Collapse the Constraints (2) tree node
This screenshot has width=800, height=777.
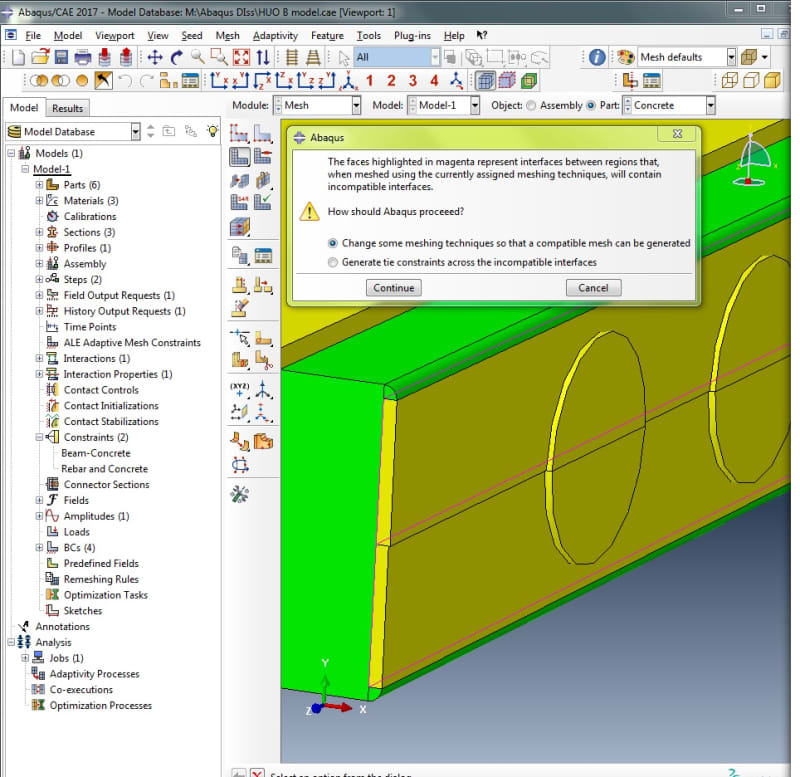tap(39, 437)
